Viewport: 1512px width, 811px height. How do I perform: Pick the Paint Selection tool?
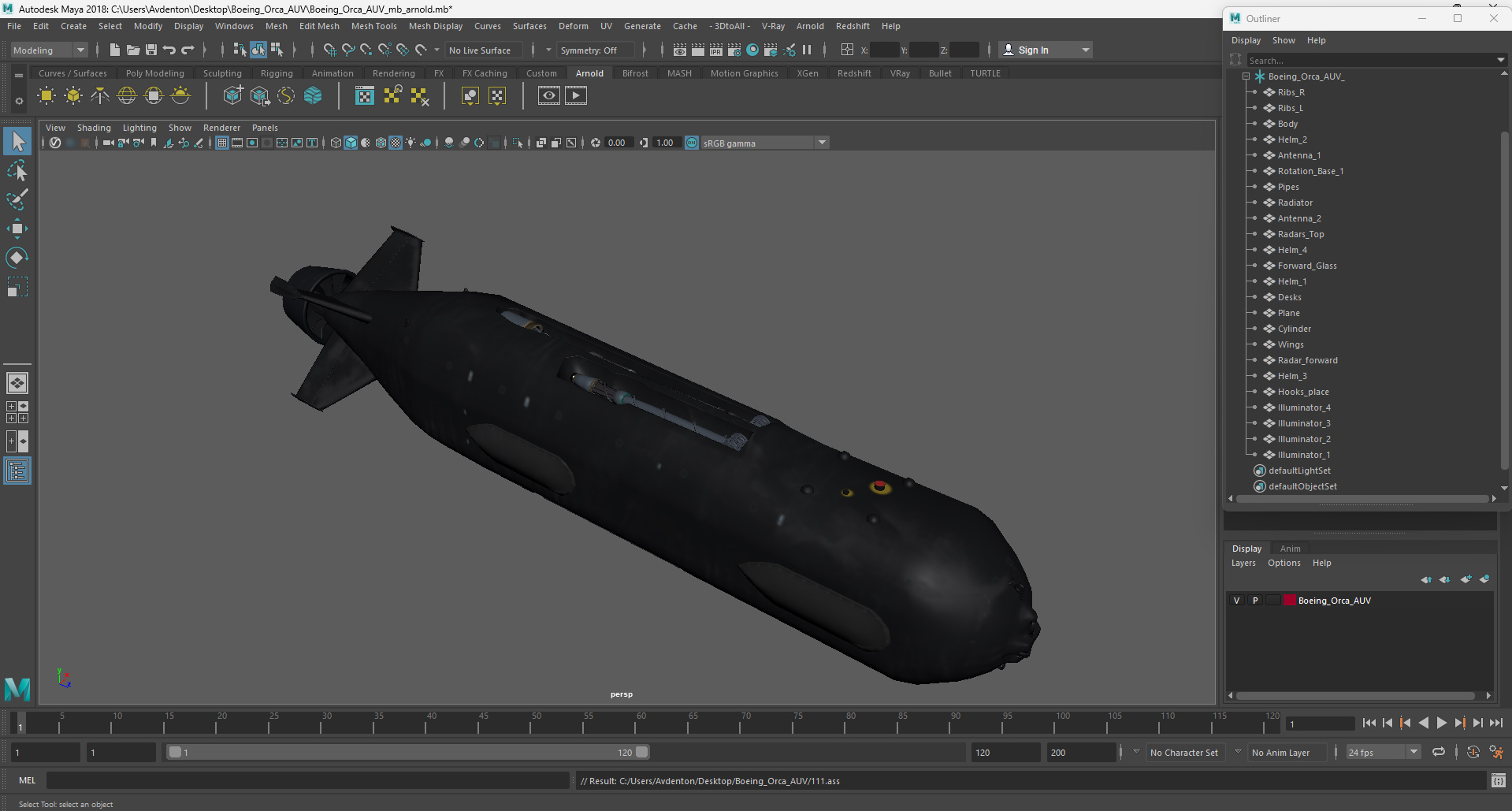point(17,199)
